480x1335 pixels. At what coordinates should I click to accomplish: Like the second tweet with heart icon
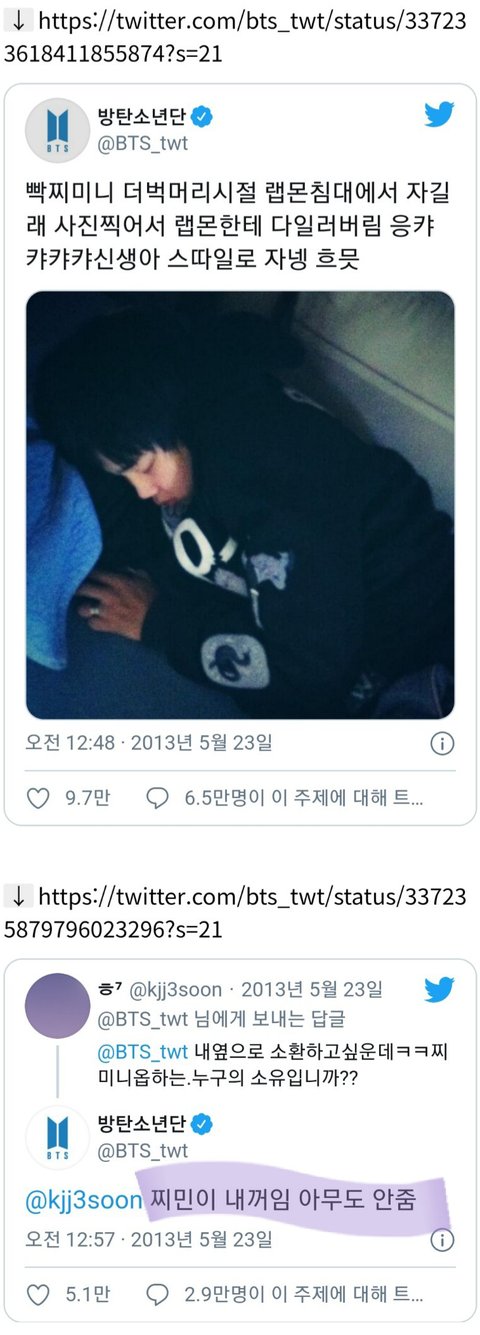(x=37, y=1294)
